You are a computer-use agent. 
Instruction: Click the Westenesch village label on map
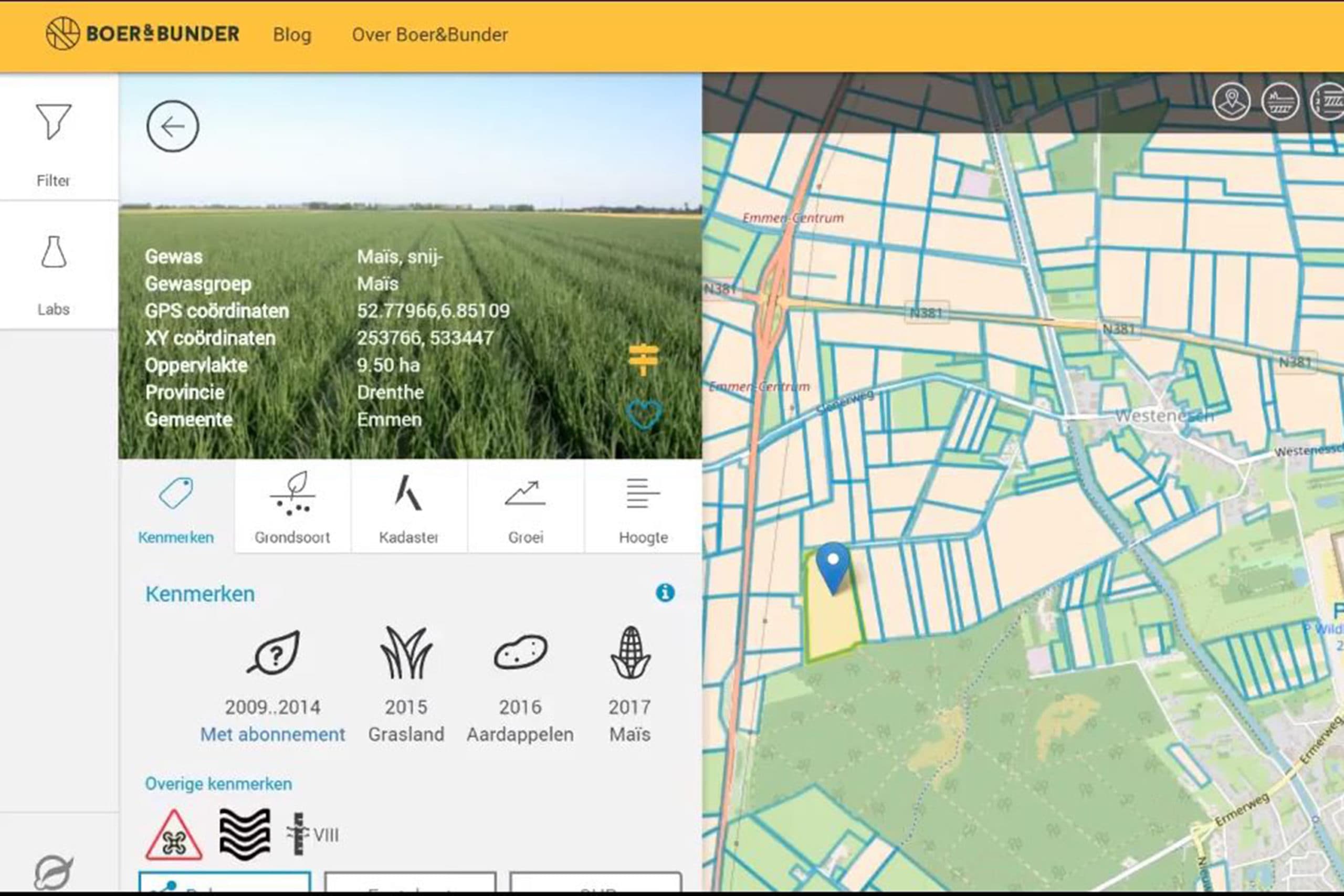pyautogui.click(x=1164, y=415)
